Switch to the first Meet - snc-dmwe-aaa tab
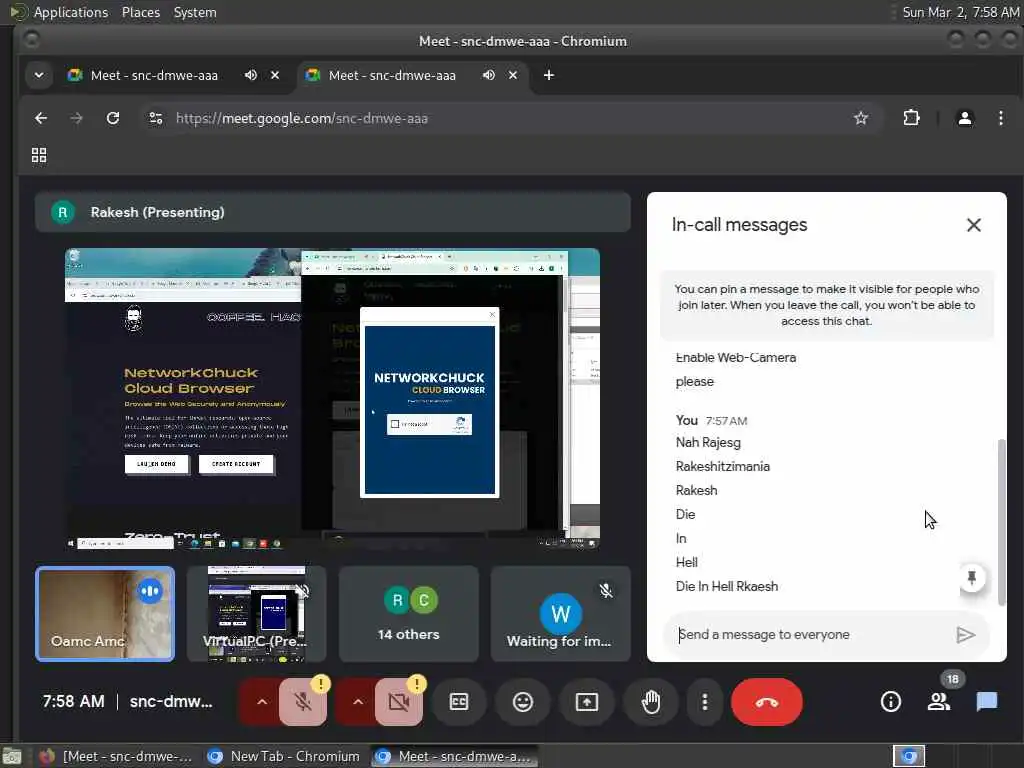Image resolution: width=1024 pixels, height=768 pixels. pyautogui.click(x=154, y=75)
